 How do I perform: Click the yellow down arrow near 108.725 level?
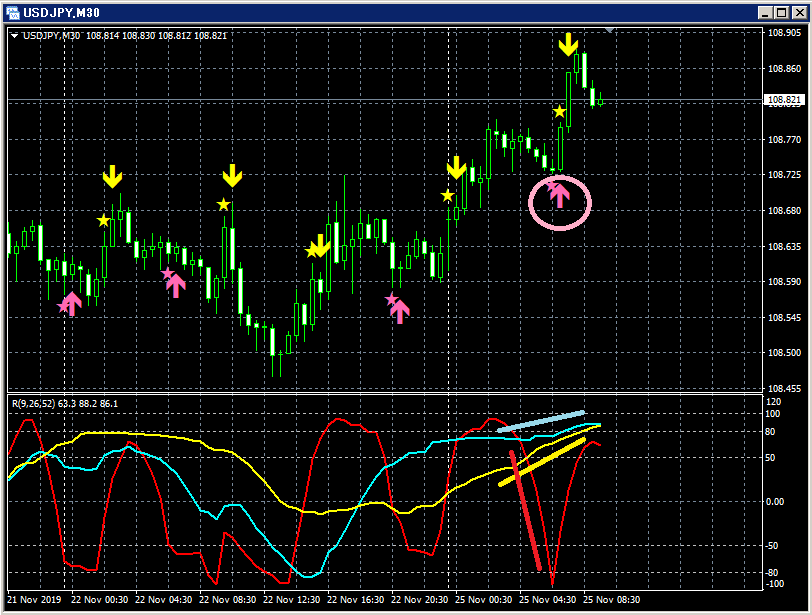pyautogui.click(x=456, y=168)
